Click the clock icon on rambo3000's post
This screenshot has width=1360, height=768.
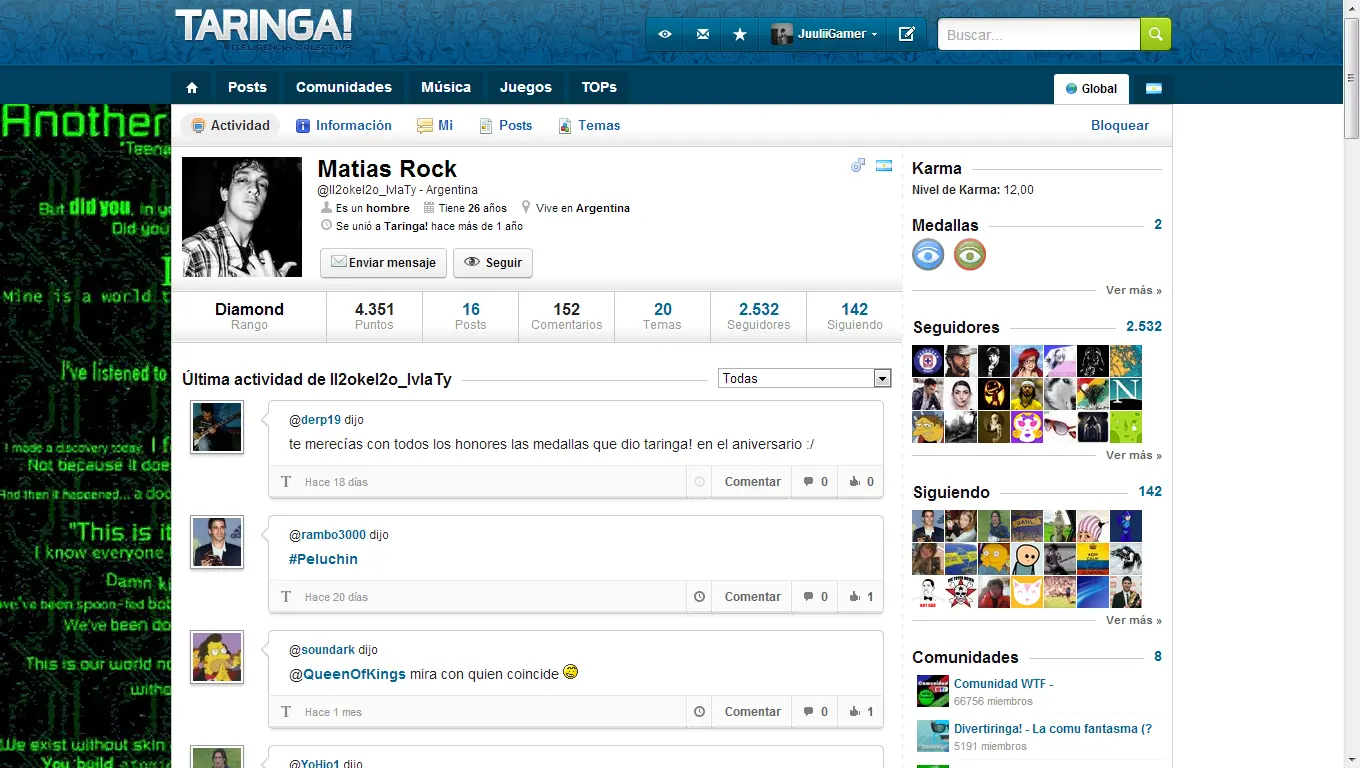point(700,597)
